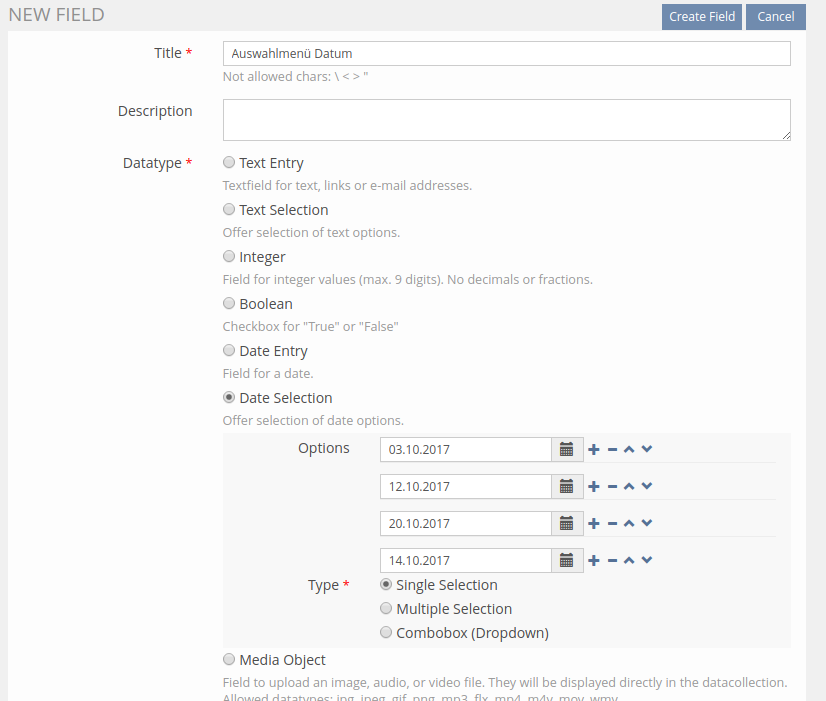Click the Create Field button

pyautogui.click(x=701, y=17)
